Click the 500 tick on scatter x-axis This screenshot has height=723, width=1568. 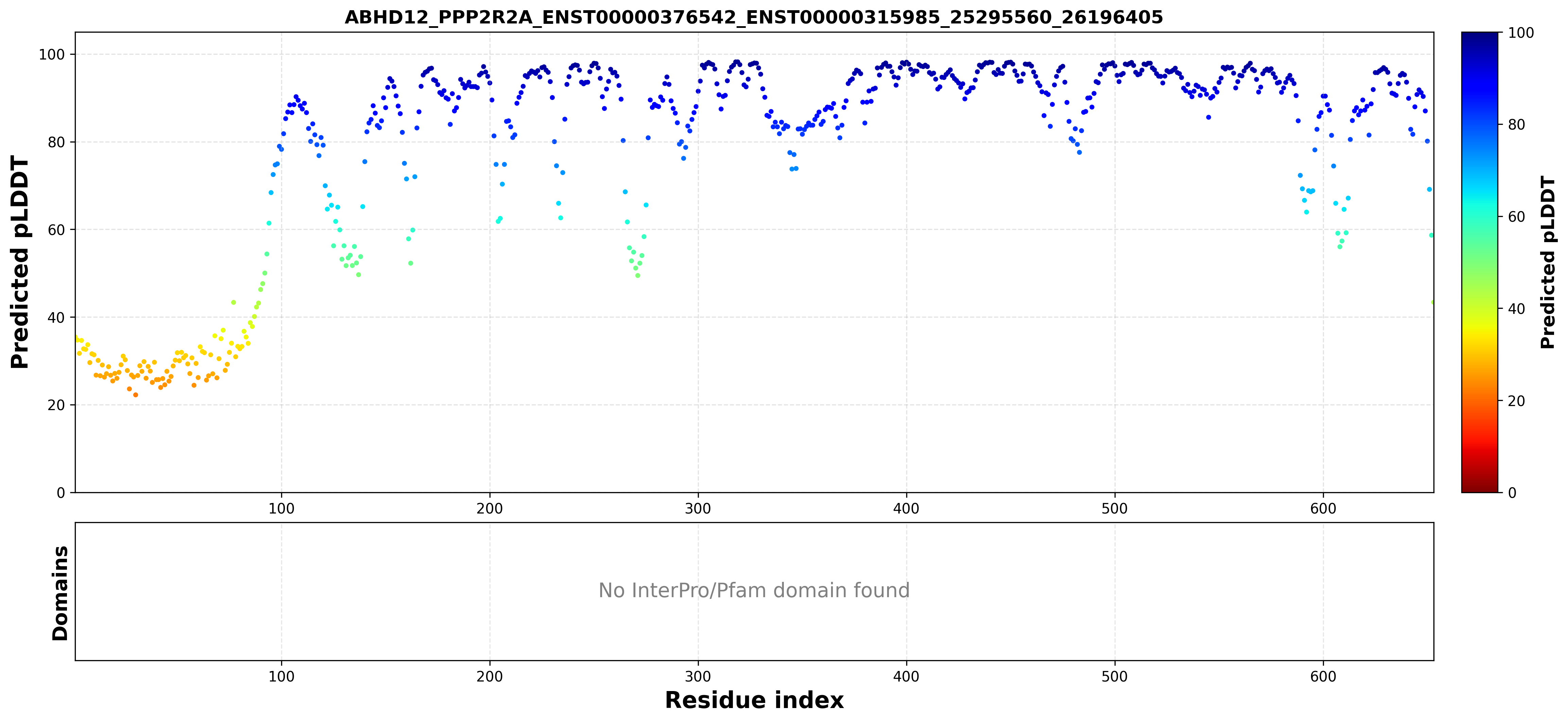(x=1115, y=508)
